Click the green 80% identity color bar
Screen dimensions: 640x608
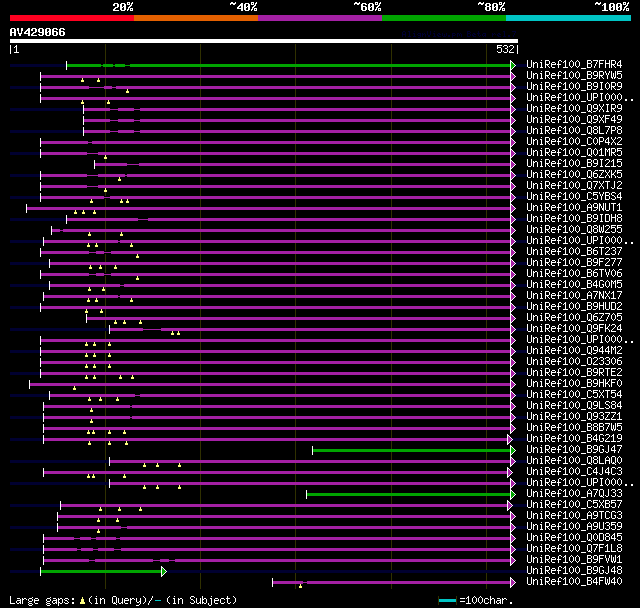[x=444, y=18]
